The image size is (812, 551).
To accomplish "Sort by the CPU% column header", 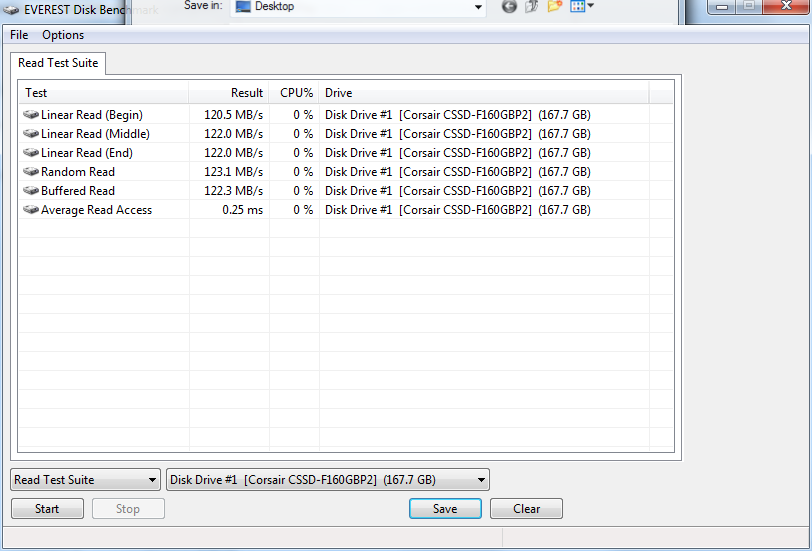I will point(294,93).
